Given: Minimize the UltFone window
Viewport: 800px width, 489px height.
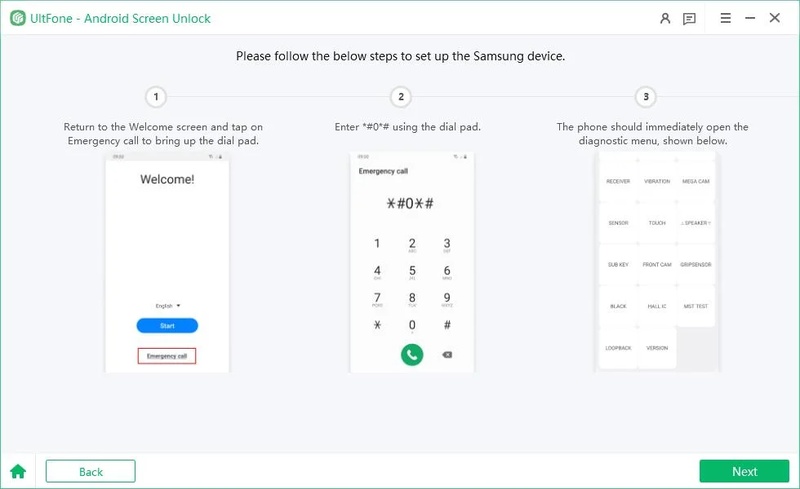Looking at the screenshot, I should [x=750, y=18].
